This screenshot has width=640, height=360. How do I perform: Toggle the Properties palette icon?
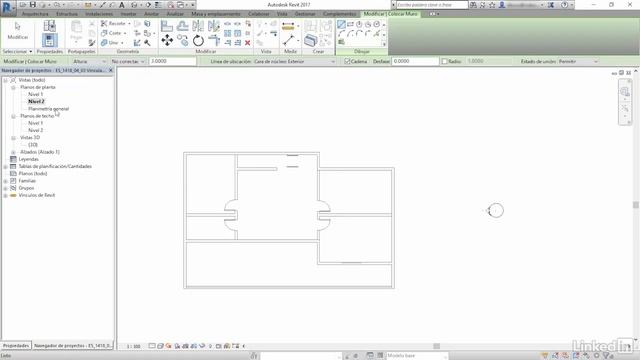click(x=49, y=40)
